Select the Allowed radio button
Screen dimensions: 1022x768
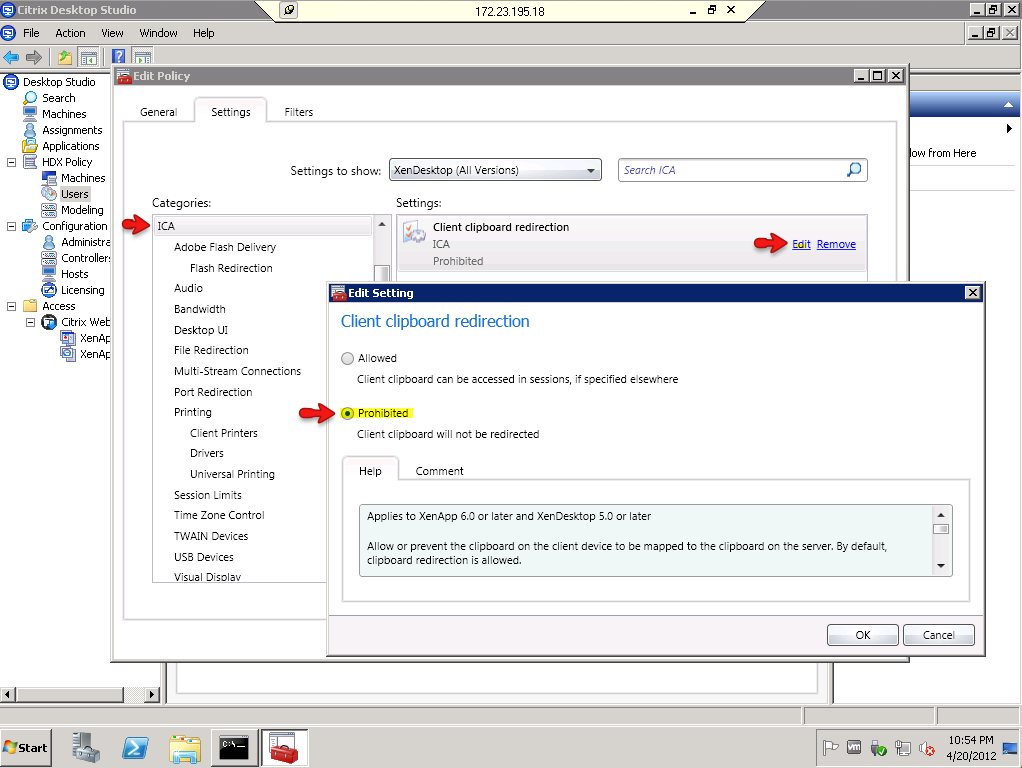[x=347, y=359]
